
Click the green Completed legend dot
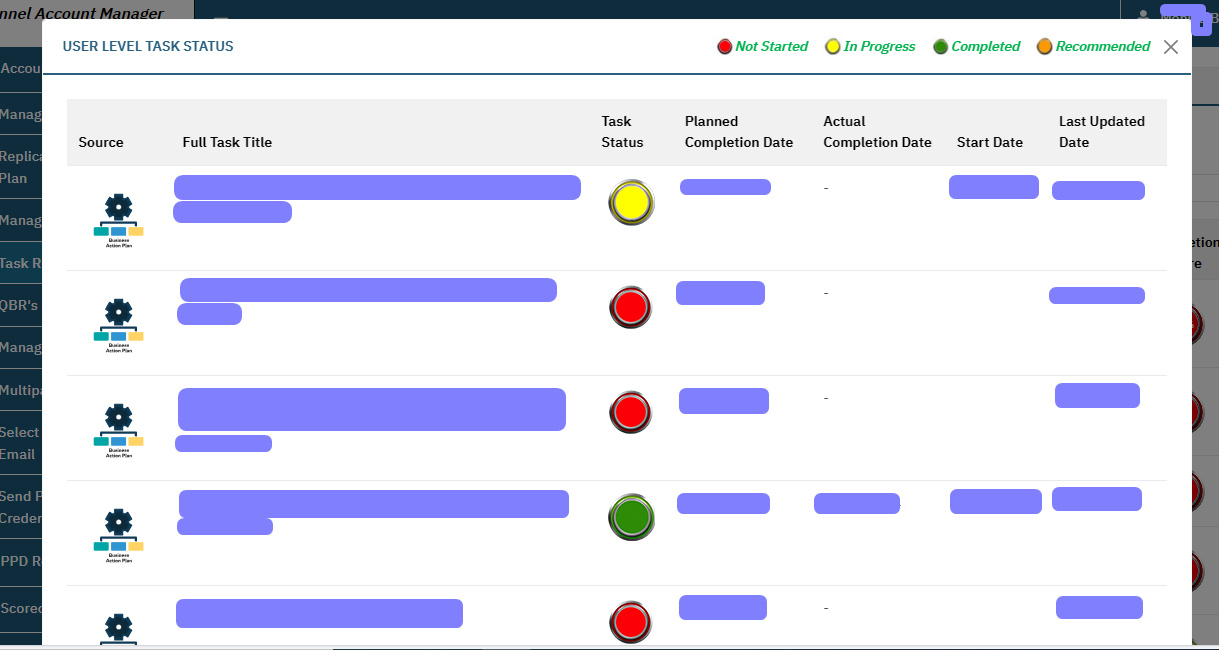pyautogui.click(x=940, y=47)
